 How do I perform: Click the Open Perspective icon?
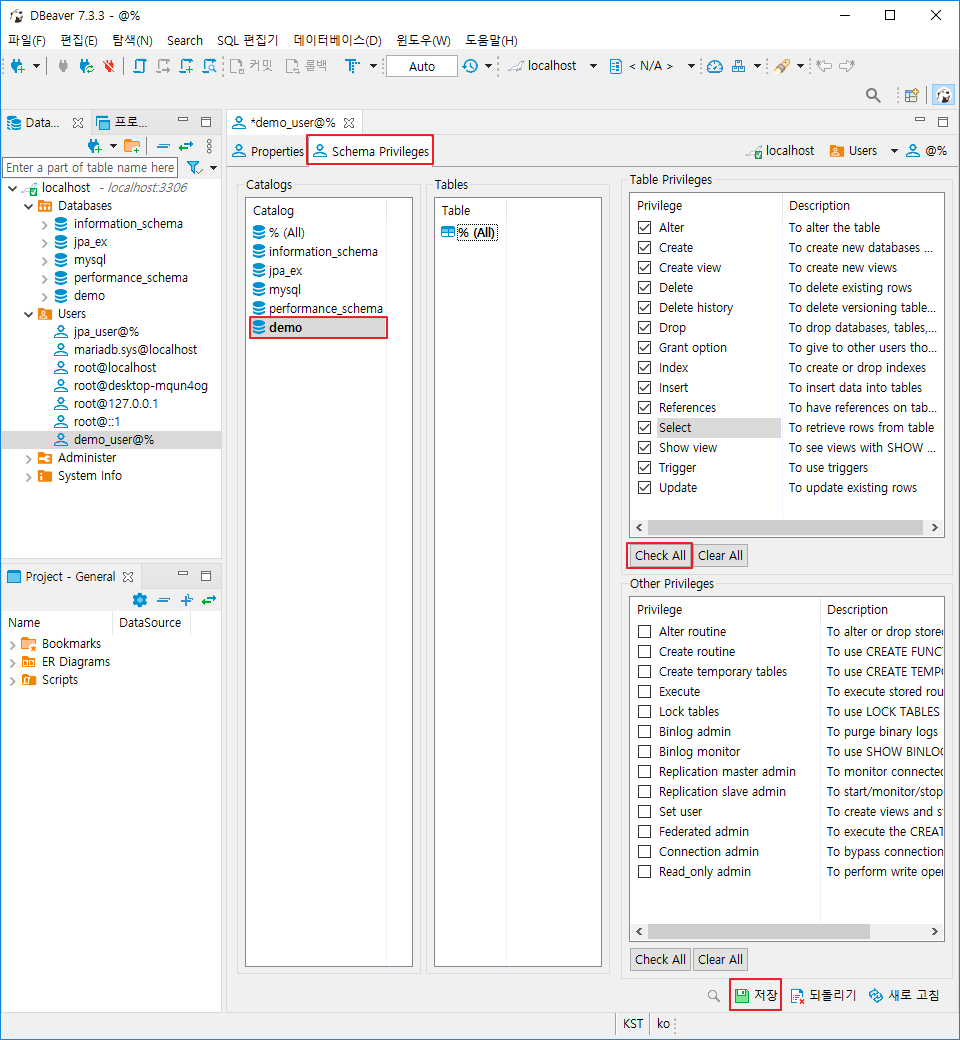912,96
